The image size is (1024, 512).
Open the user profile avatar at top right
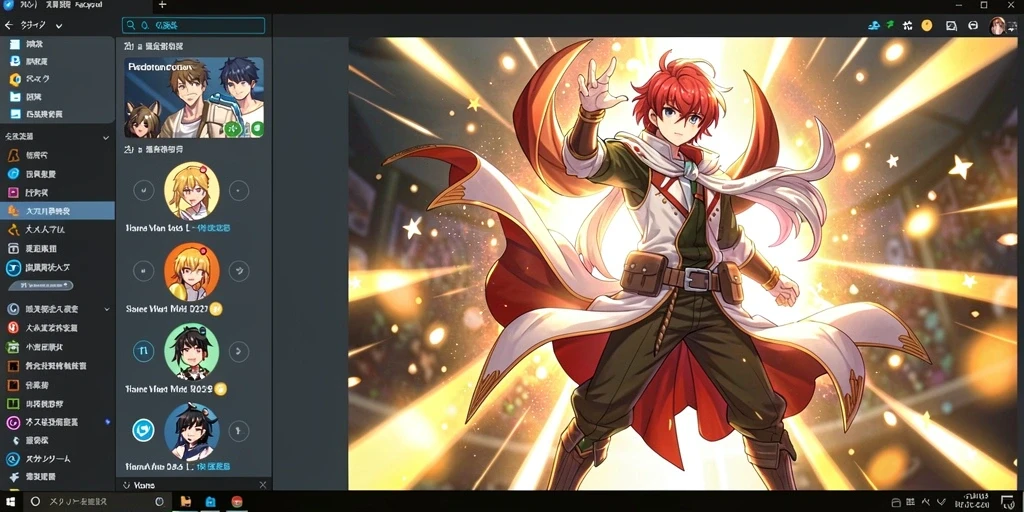[x=998, y=25]
